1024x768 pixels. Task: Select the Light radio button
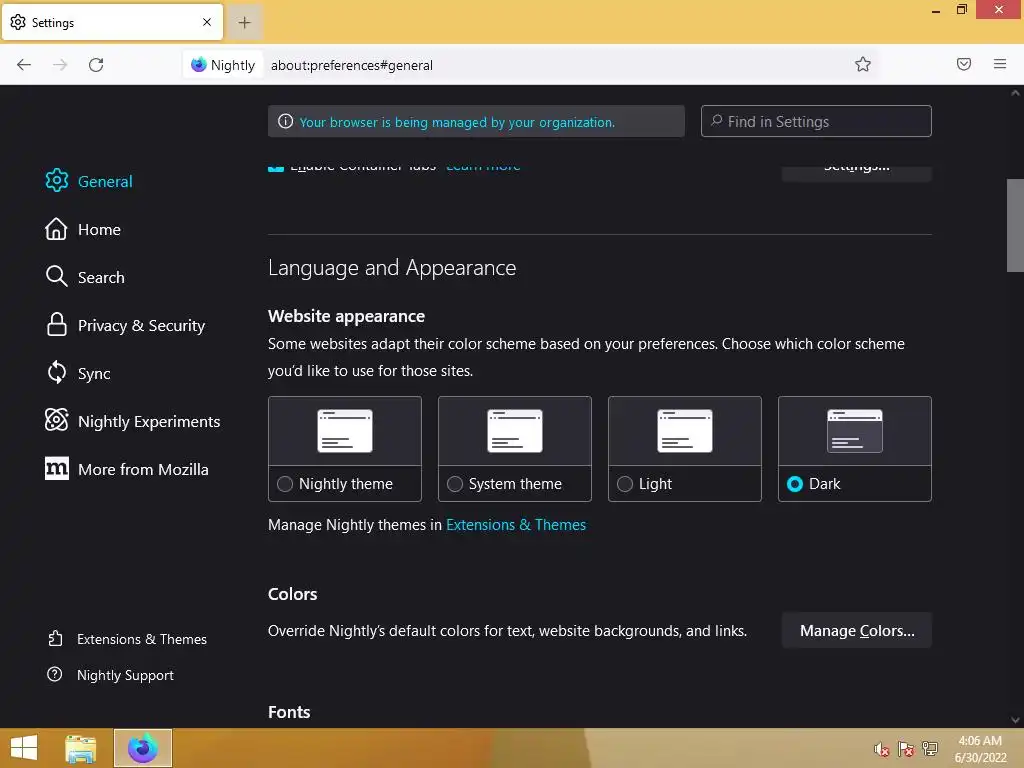pos(625,484)
